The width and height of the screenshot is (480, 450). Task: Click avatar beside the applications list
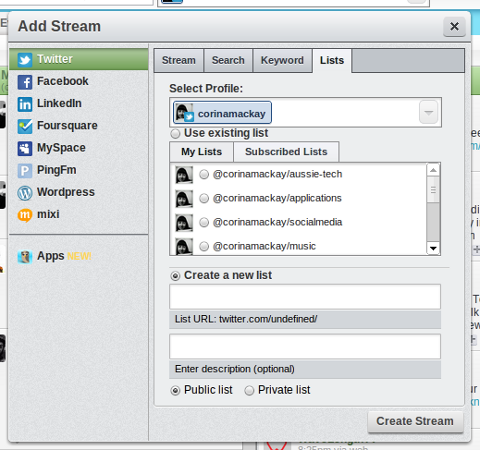pos(184,199)
